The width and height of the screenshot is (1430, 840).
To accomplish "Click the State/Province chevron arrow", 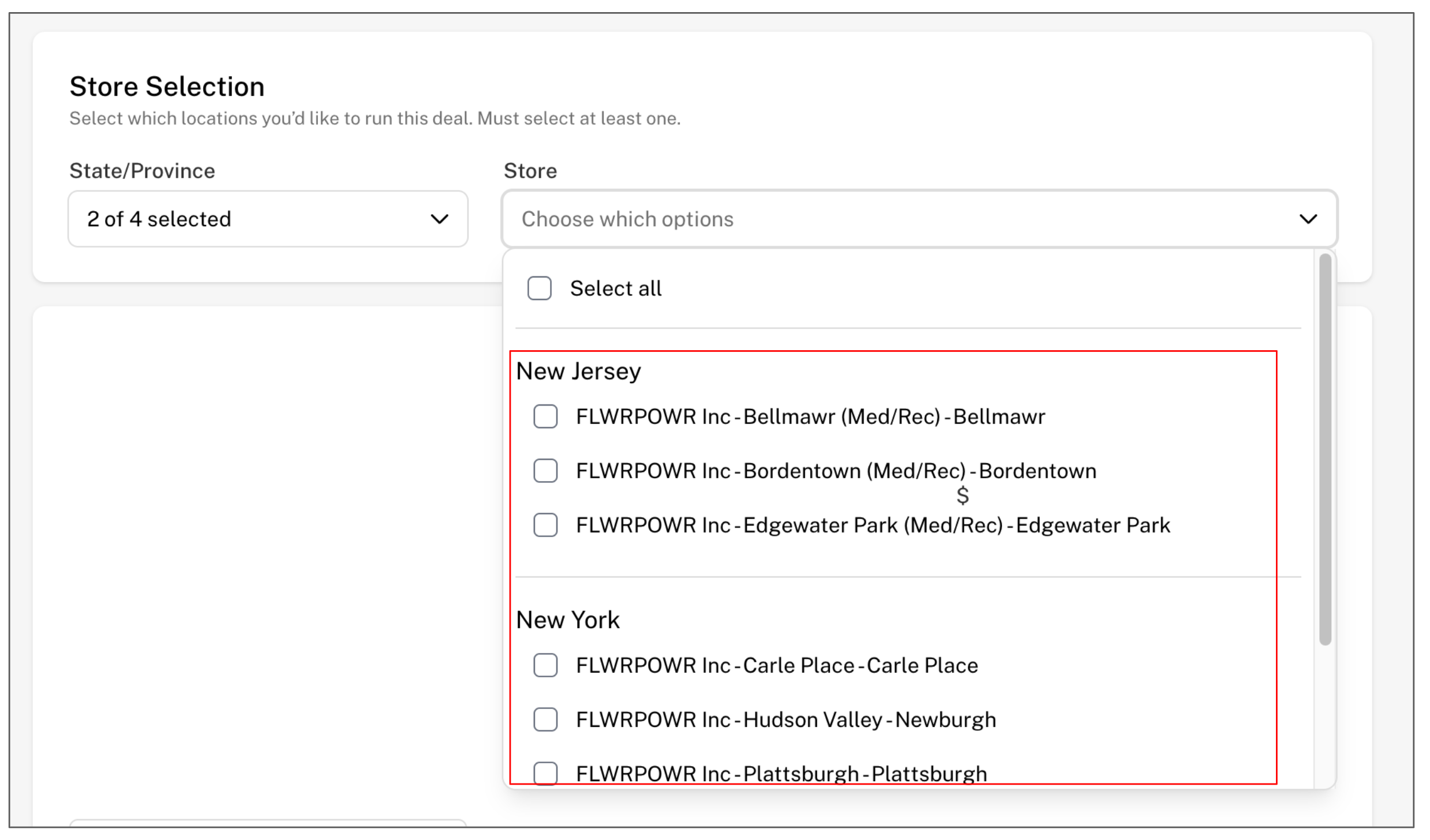I will [439, 219].
